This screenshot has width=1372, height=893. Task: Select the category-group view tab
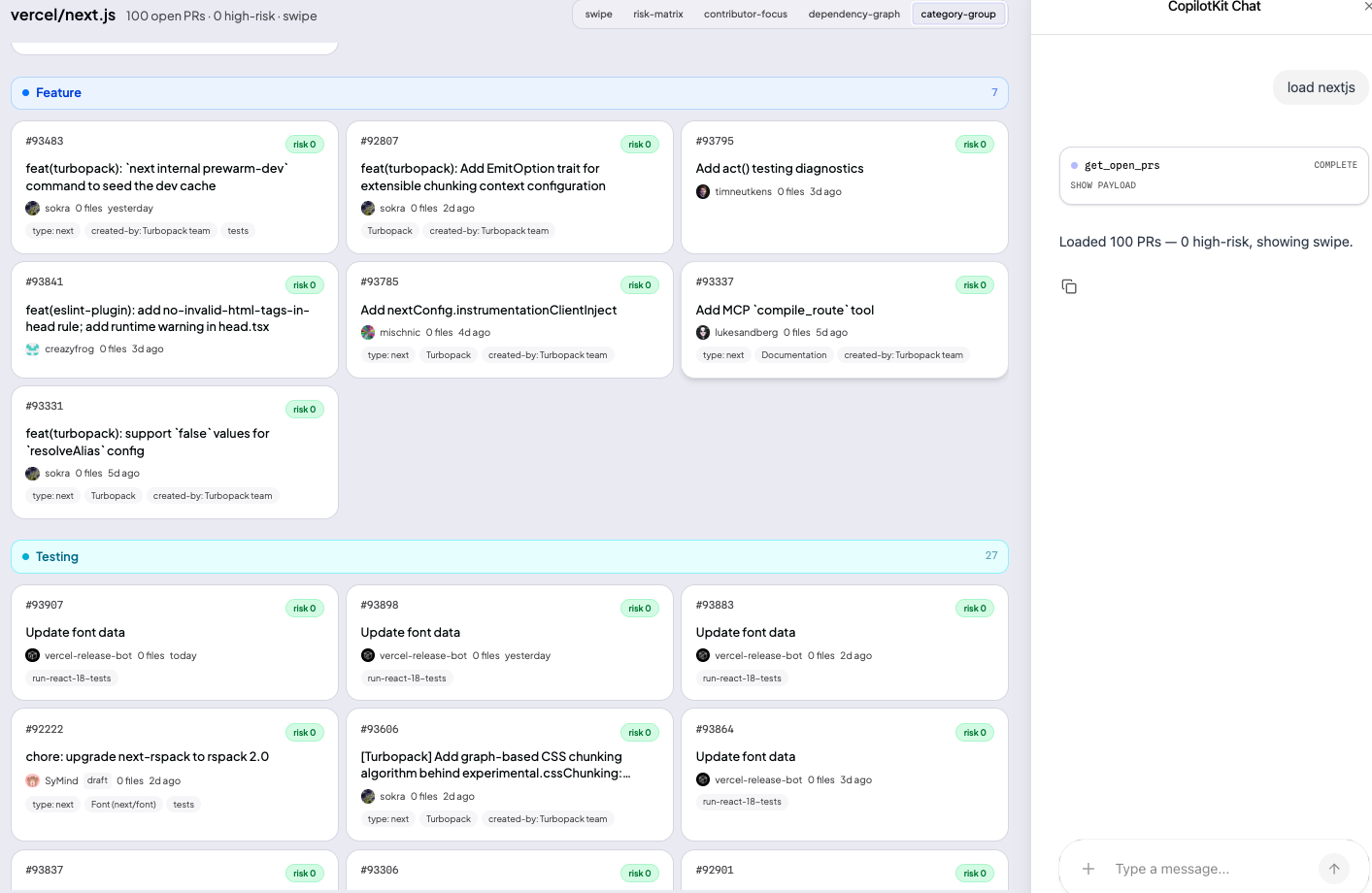[x=958, y=15]
